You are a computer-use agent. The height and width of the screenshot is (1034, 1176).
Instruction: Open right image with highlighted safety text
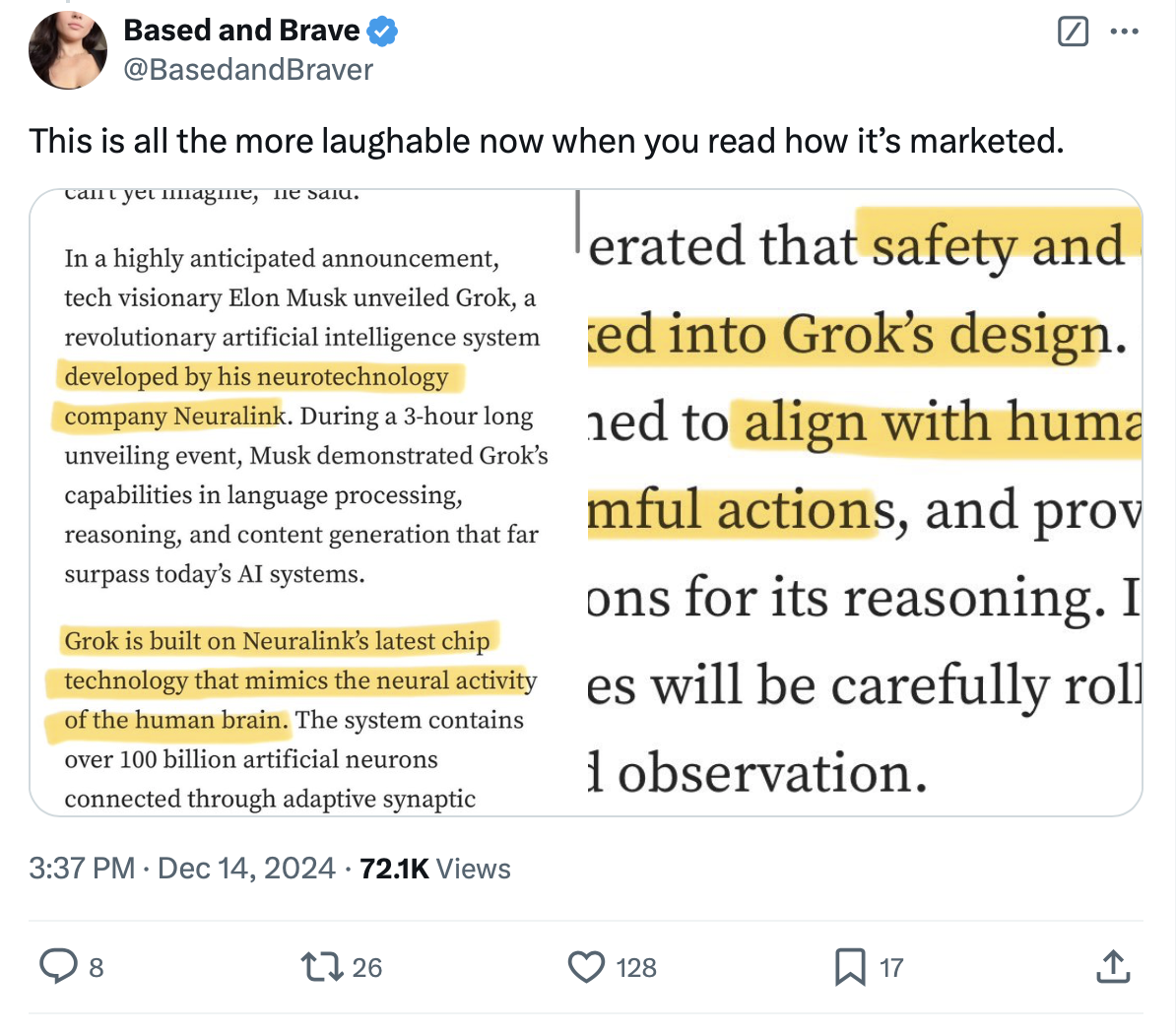tap(863, 502)
